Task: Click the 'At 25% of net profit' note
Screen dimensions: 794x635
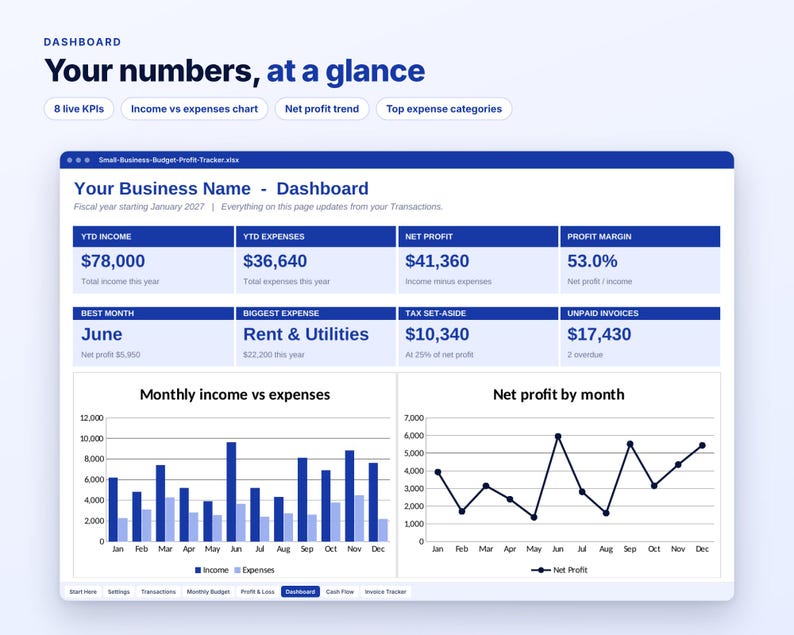Action: (439, 354)
